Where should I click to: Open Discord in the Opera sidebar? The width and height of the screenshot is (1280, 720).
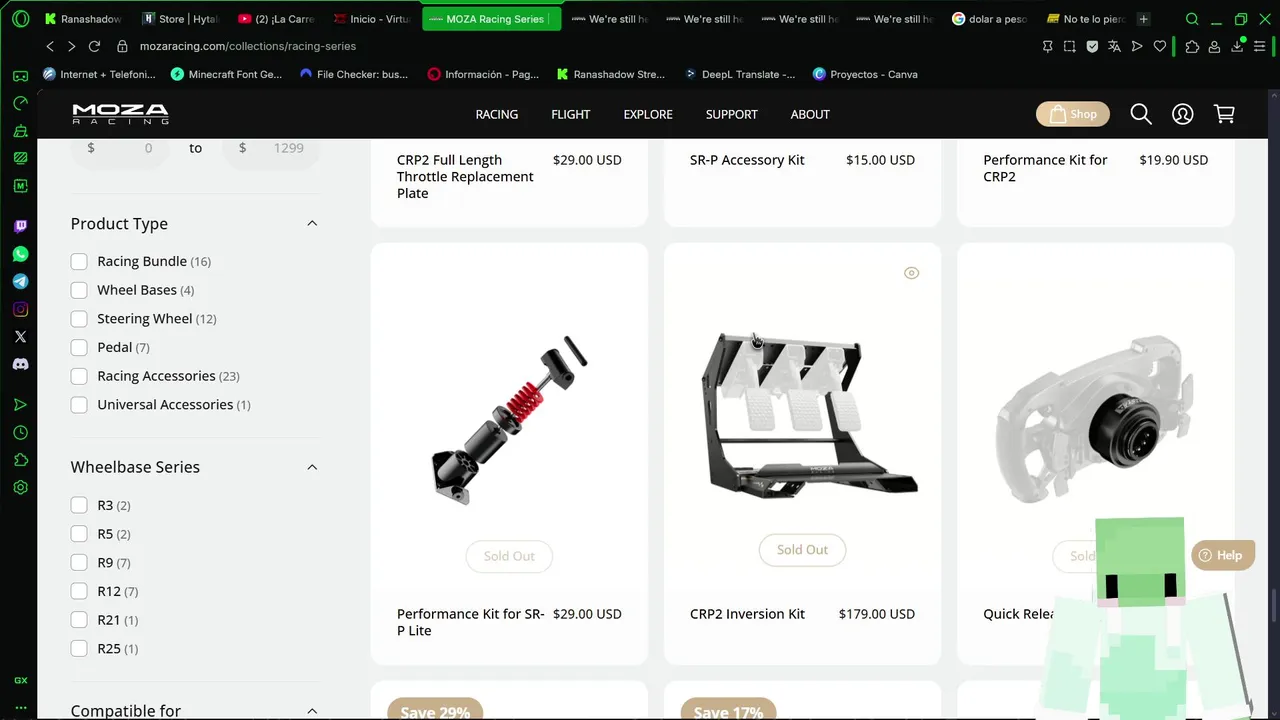coord(20,365)
